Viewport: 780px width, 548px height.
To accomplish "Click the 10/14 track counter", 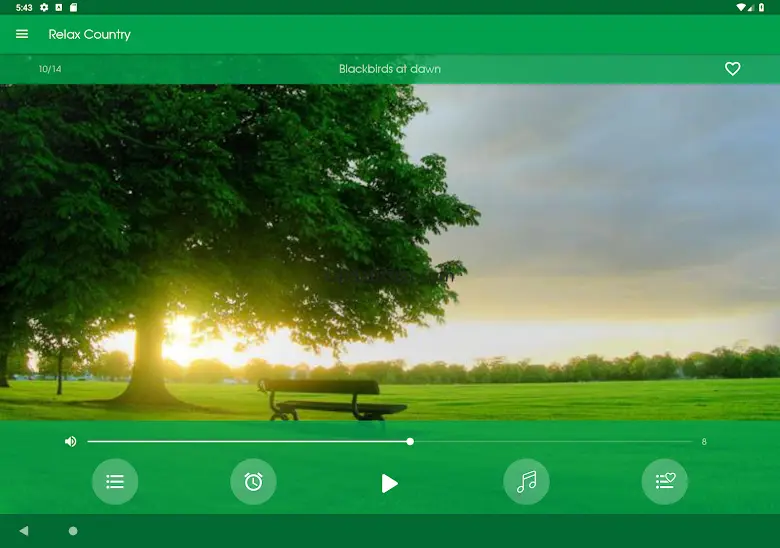I will pyautogui.click(x=50, y=69).
